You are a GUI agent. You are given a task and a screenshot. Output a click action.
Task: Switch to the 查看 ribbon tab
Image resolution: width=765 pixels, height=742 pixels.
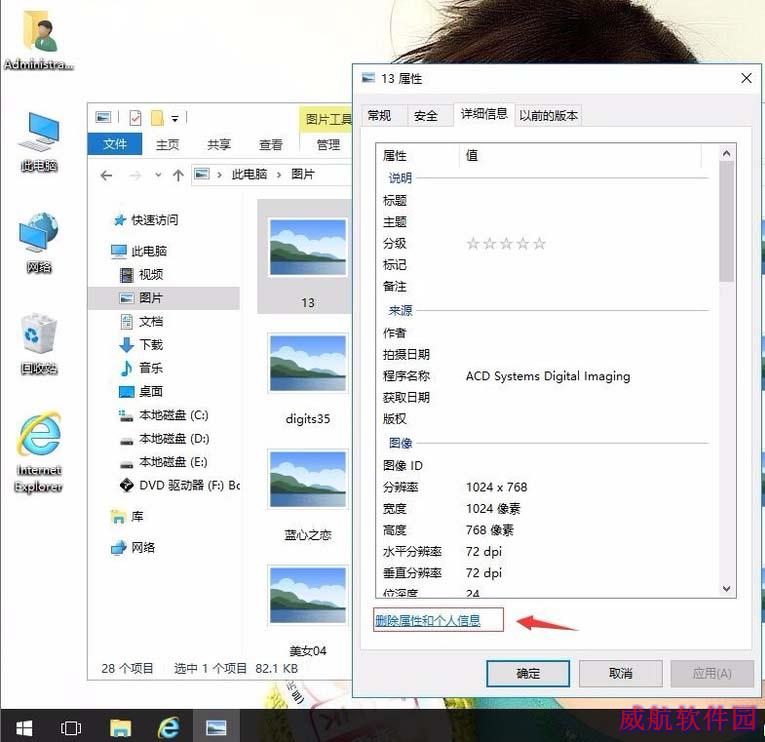tap(271, 145)
